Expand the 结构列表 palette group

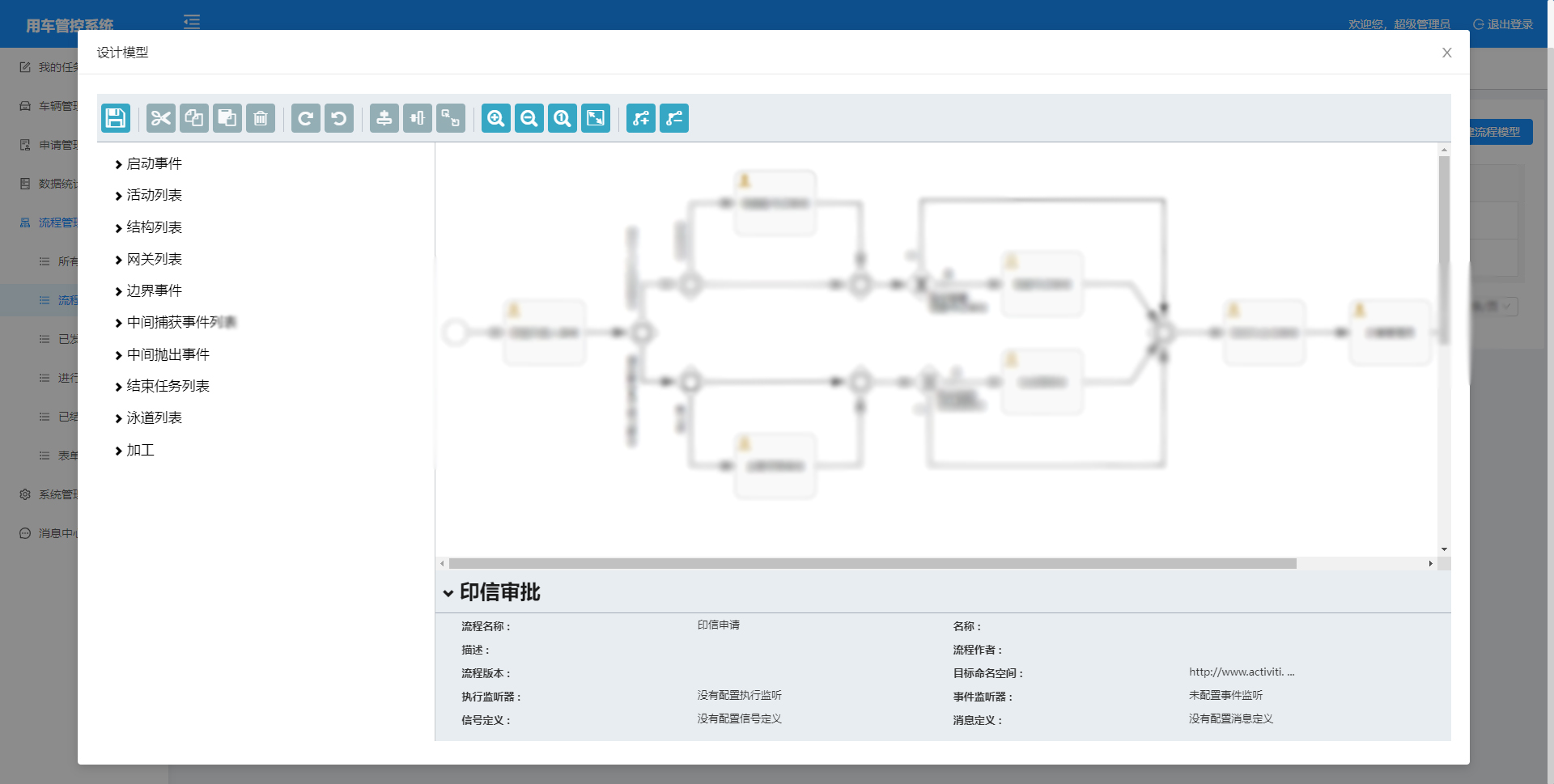[x=149, y=227]
